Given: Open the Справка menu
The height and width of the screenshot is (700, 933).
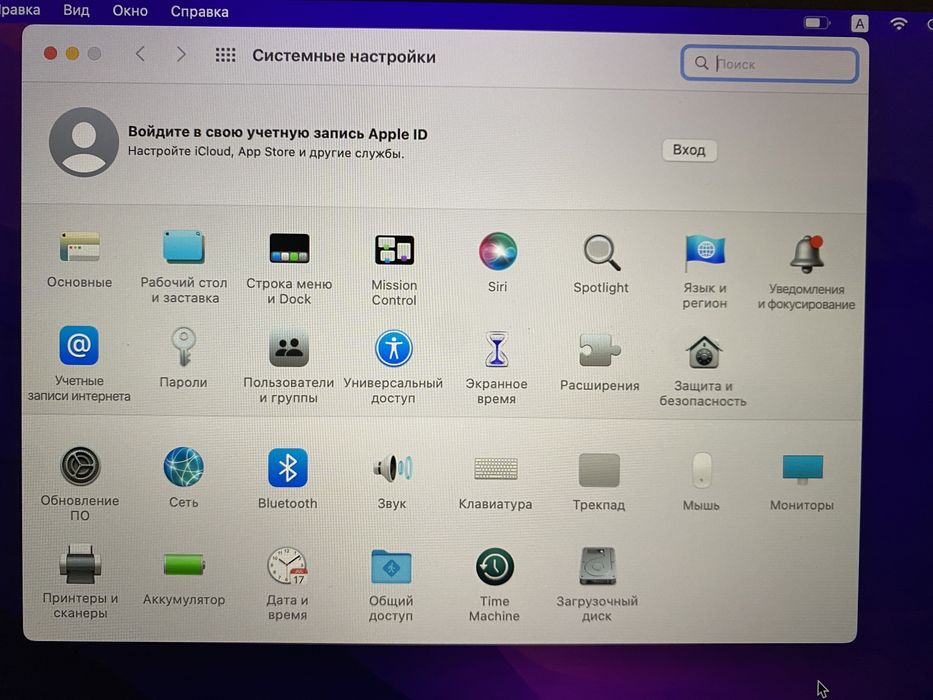Looking at the screenshot, I should [x=199, y=12].
